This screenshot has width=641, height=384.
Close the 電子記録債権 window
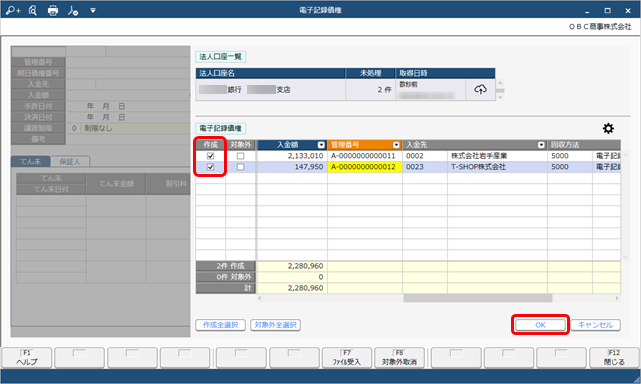pyautogui.click(x=628, y=11)
